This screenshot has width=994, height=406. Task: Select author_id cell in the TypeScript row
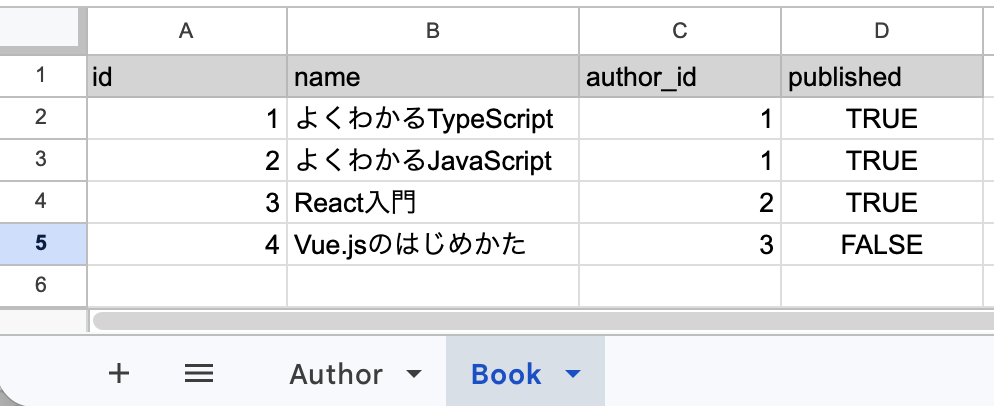pos(680,119)
